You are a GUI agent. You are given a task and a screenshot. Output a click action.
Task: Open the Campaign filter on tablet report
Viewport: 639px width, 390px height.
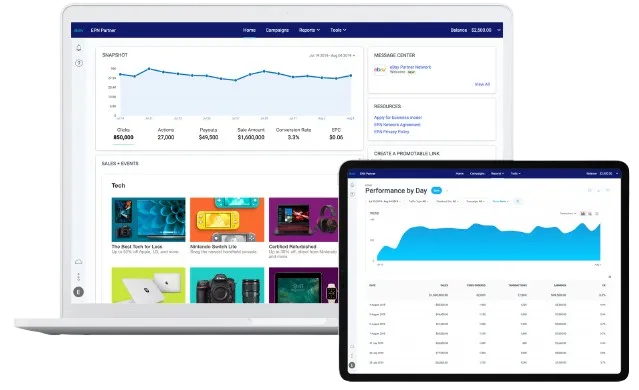point(475,201)
